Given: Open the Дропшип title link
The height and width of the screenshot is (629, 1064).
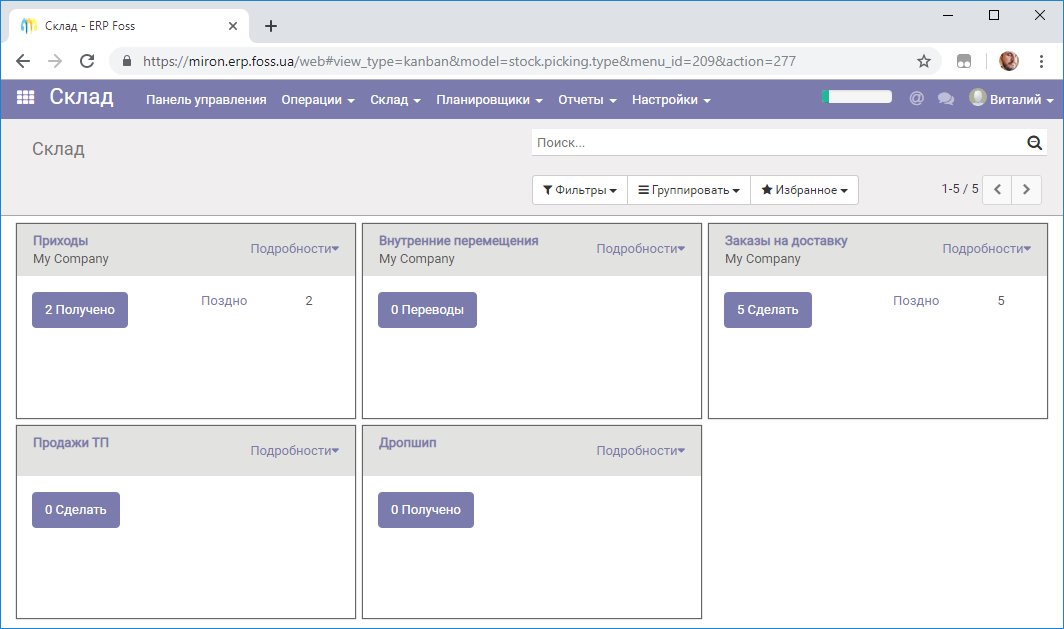Looking at the screenshot, I should 407,442.
